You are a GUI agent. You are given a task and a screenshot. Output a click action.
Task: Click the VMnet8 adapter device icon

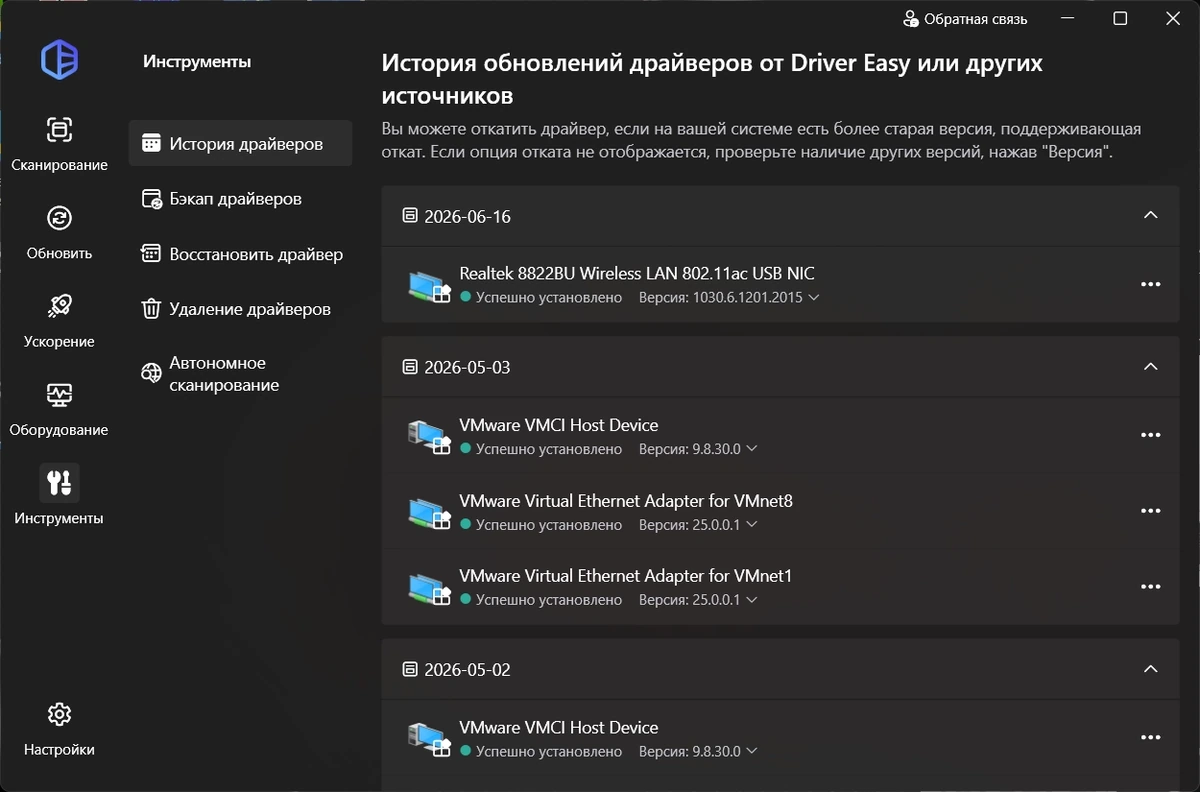tap(430, 512)
